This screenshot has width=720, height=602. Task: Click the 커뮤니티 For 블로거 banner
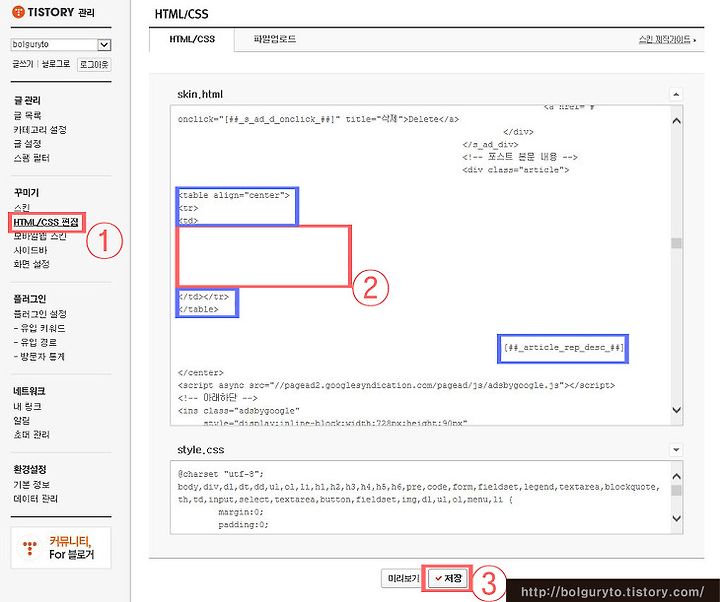(61, 548)
